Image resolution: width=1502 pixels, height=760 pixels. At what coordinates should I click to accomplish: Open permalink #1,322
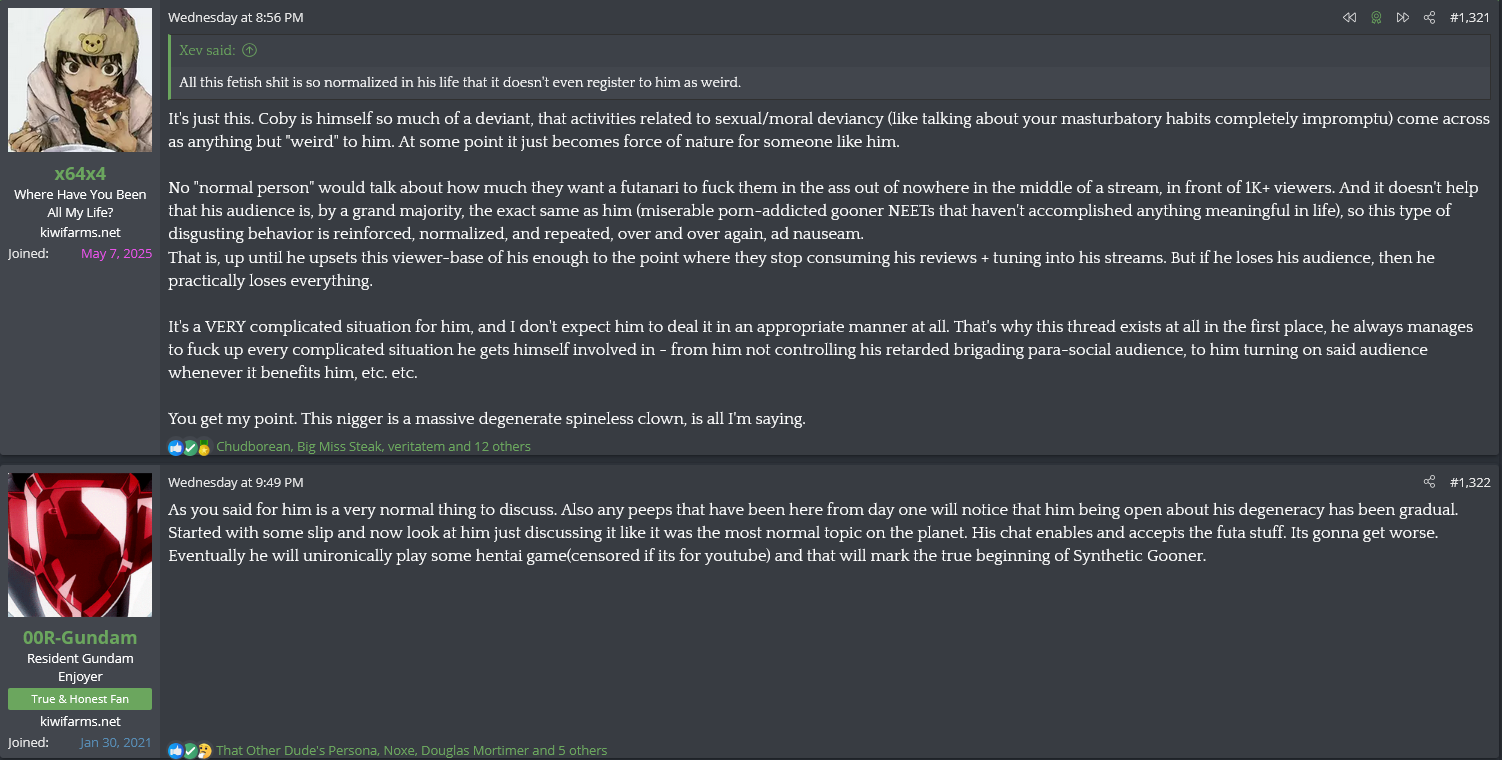point(1469,482)
